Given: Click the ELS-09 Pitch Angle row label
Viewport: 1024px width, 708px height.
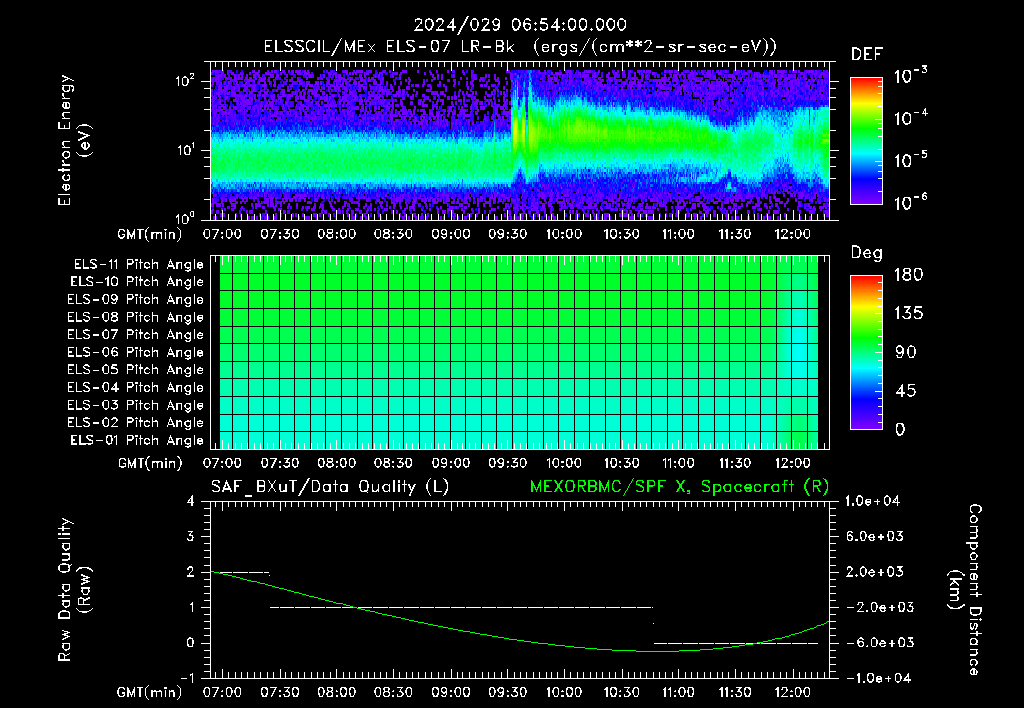Looking at the screenshot, I should (136, 300).
